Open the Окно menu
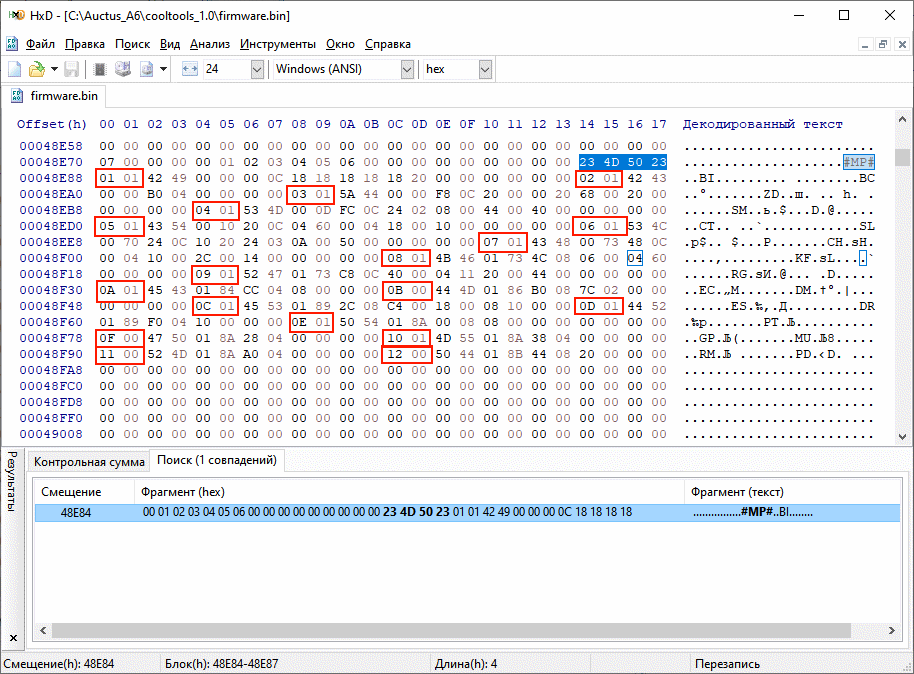This screenshot has height=674, width=914. (x=340, y=44)
